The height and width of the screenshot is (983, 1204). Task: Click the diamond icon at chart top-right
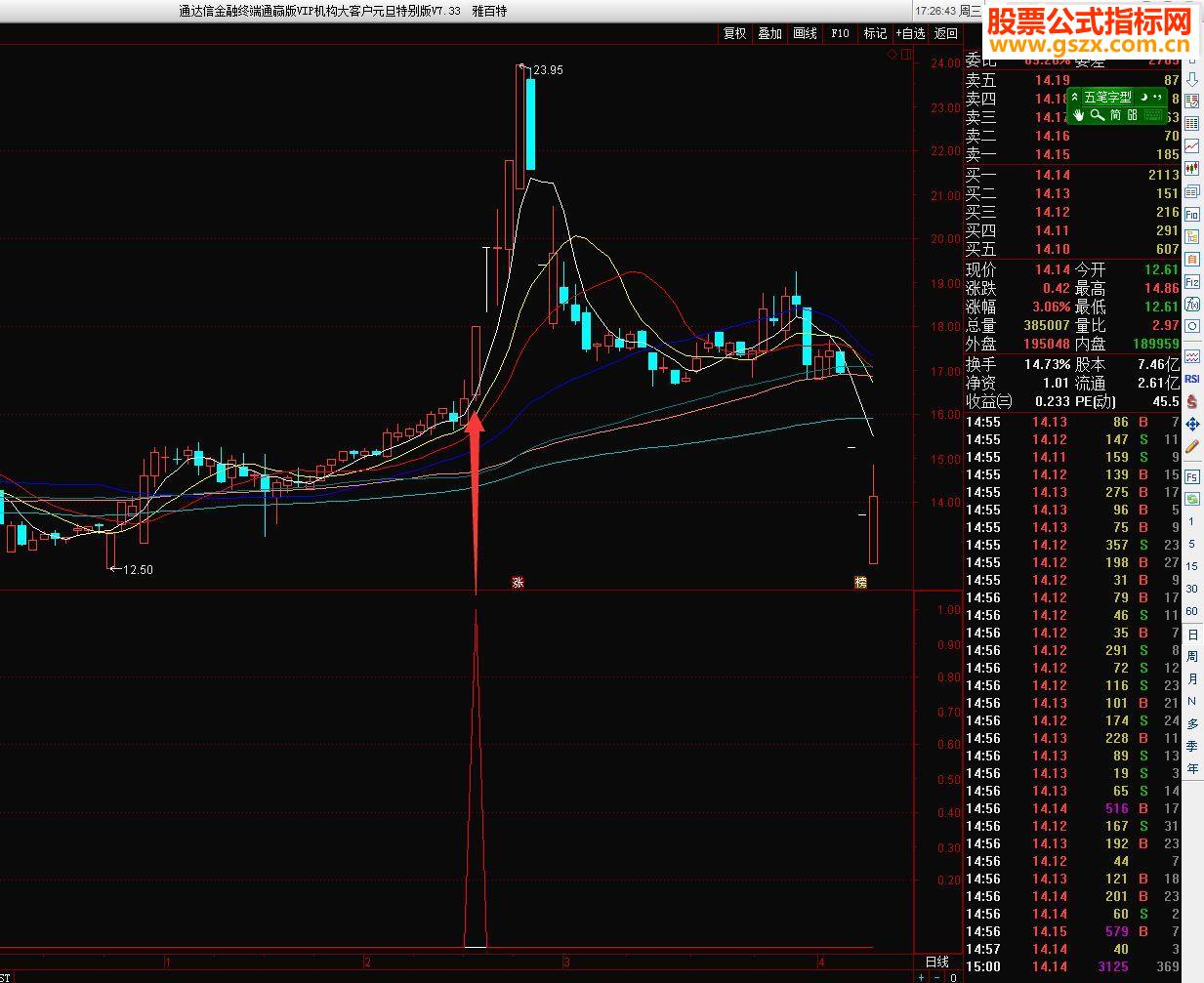(892, 55)
